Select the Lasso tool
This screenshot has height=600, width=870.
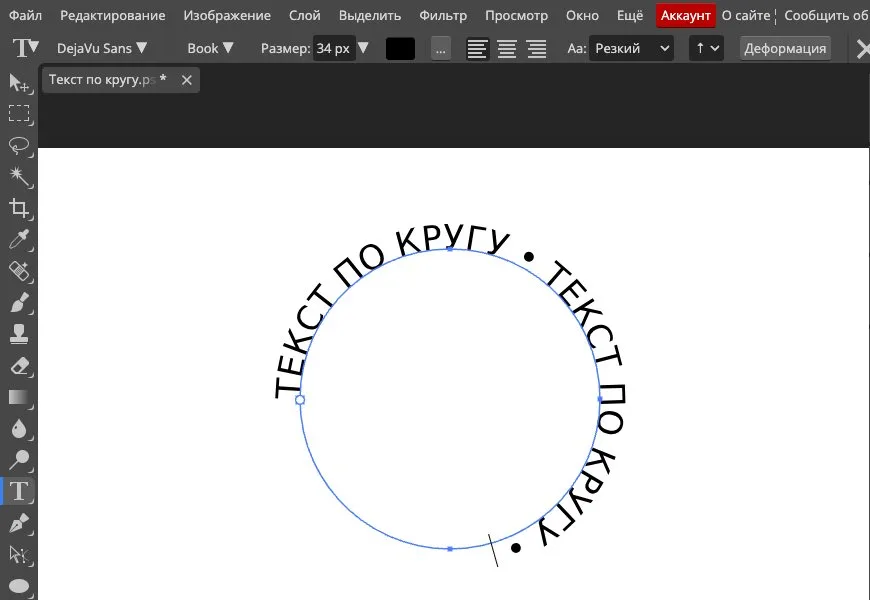[x=19, y=145]
